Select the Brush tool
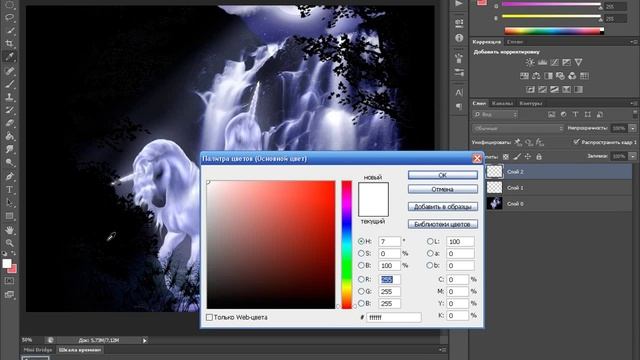Viewport: 640px width, 360px height. 9,84
